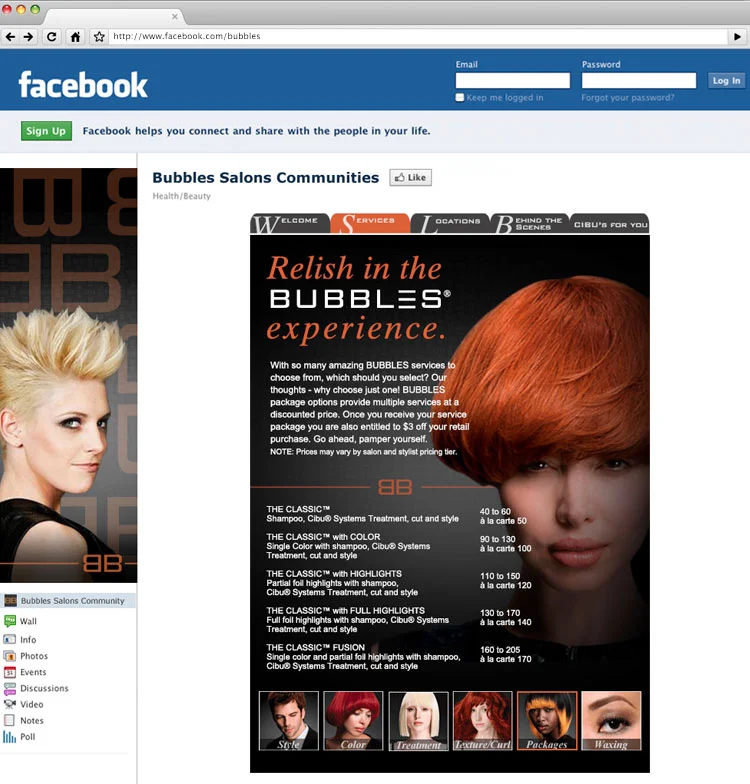Click the go arrow beside address bar
750x784 pixels.
click(x=737, y=36)
